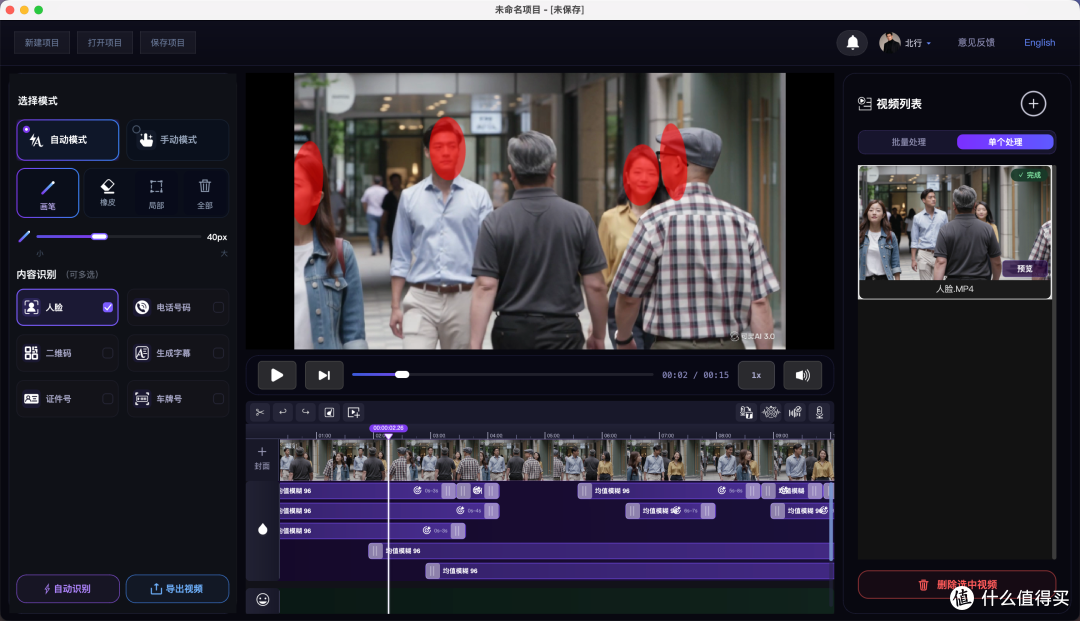Switch language to English

point(1039,43)
